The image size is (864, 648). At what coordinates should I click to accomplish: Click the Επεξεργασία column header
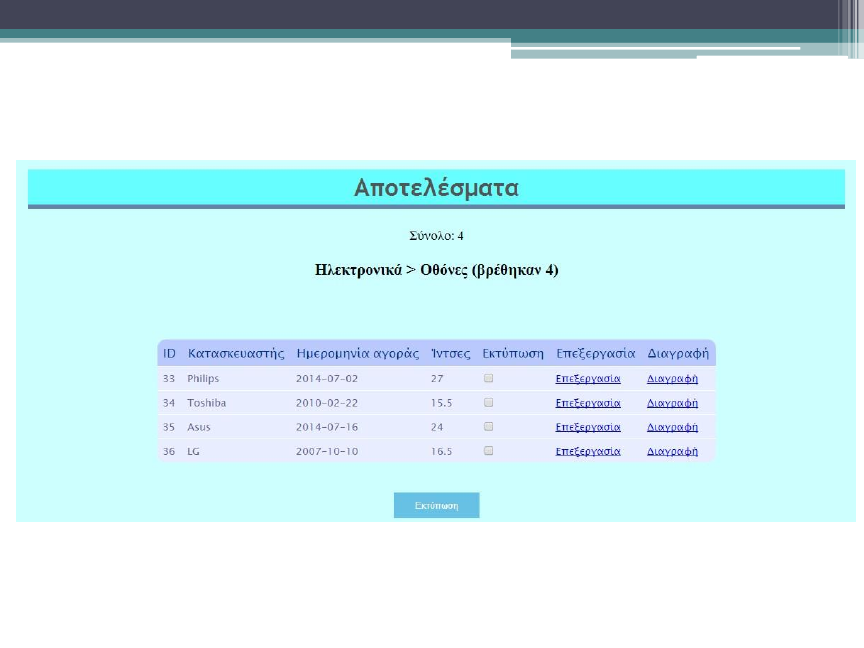click(596, 354)
